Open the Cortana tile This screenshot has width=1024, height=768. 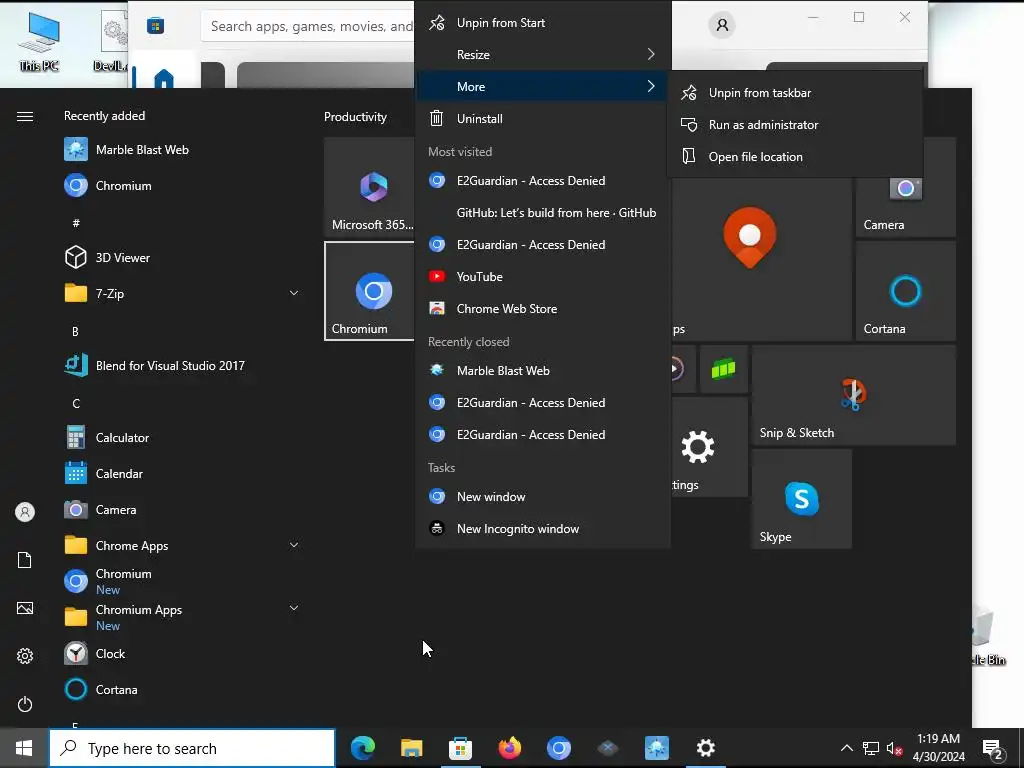(x=906, y=291)
